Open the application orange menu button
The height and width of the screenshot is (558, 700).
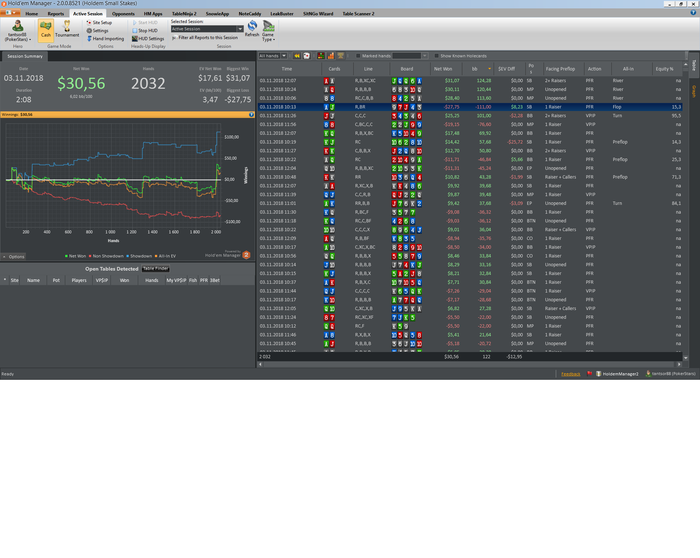coord(10,13)
